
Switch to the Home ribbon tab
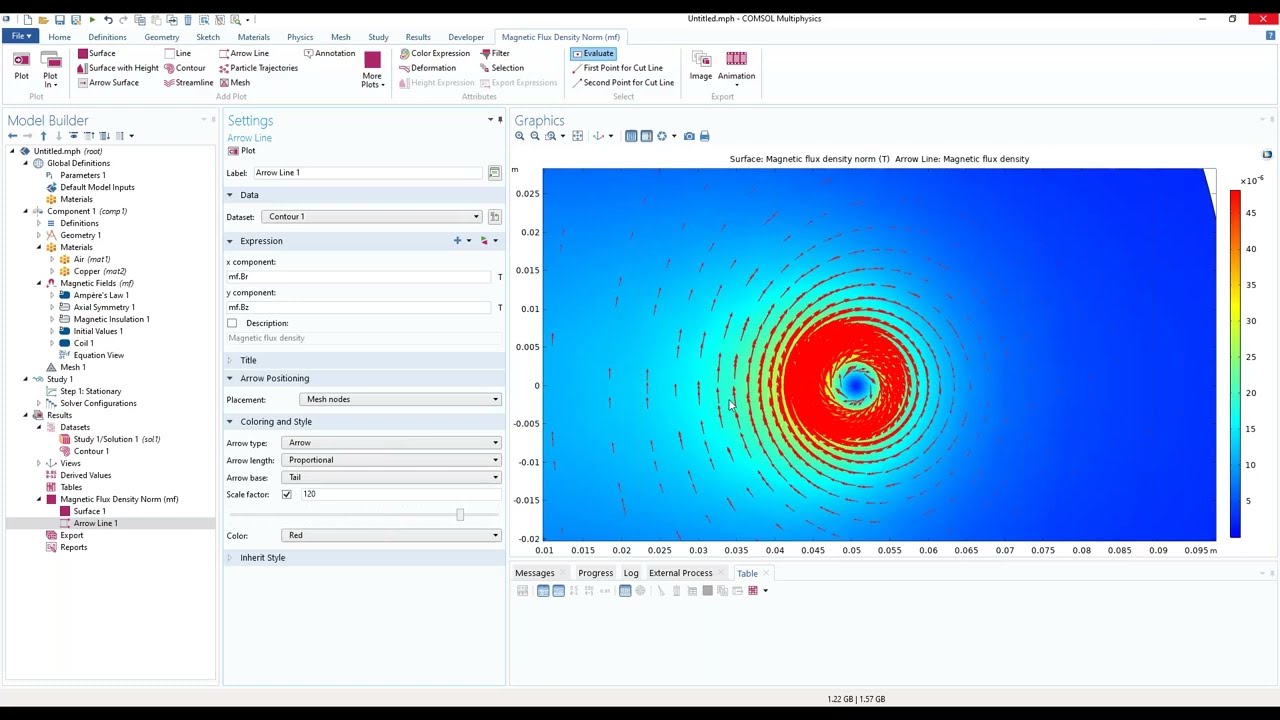[x=59, y=37]
